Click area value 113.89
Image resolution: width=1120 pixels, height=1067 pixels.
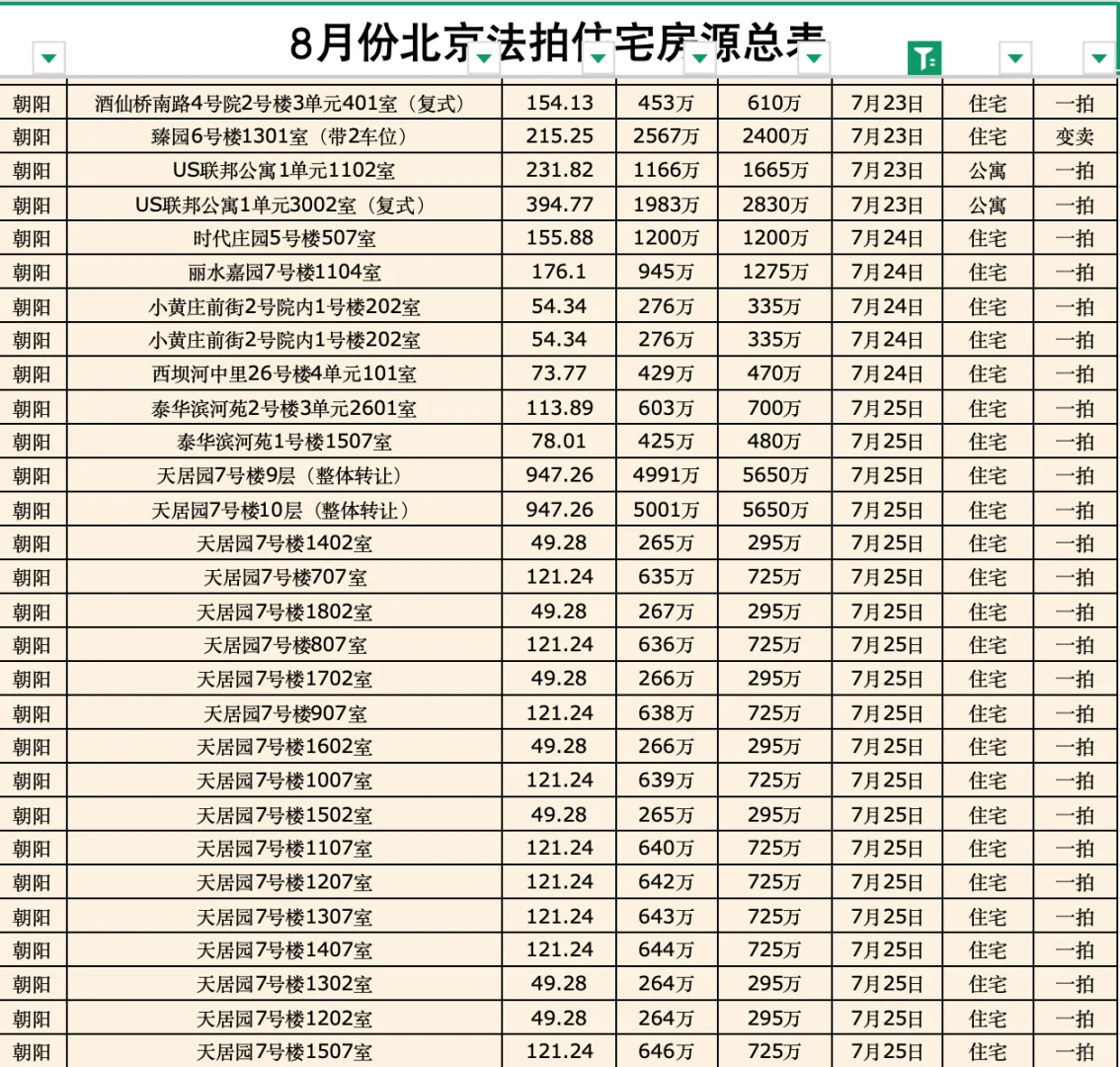559,409
